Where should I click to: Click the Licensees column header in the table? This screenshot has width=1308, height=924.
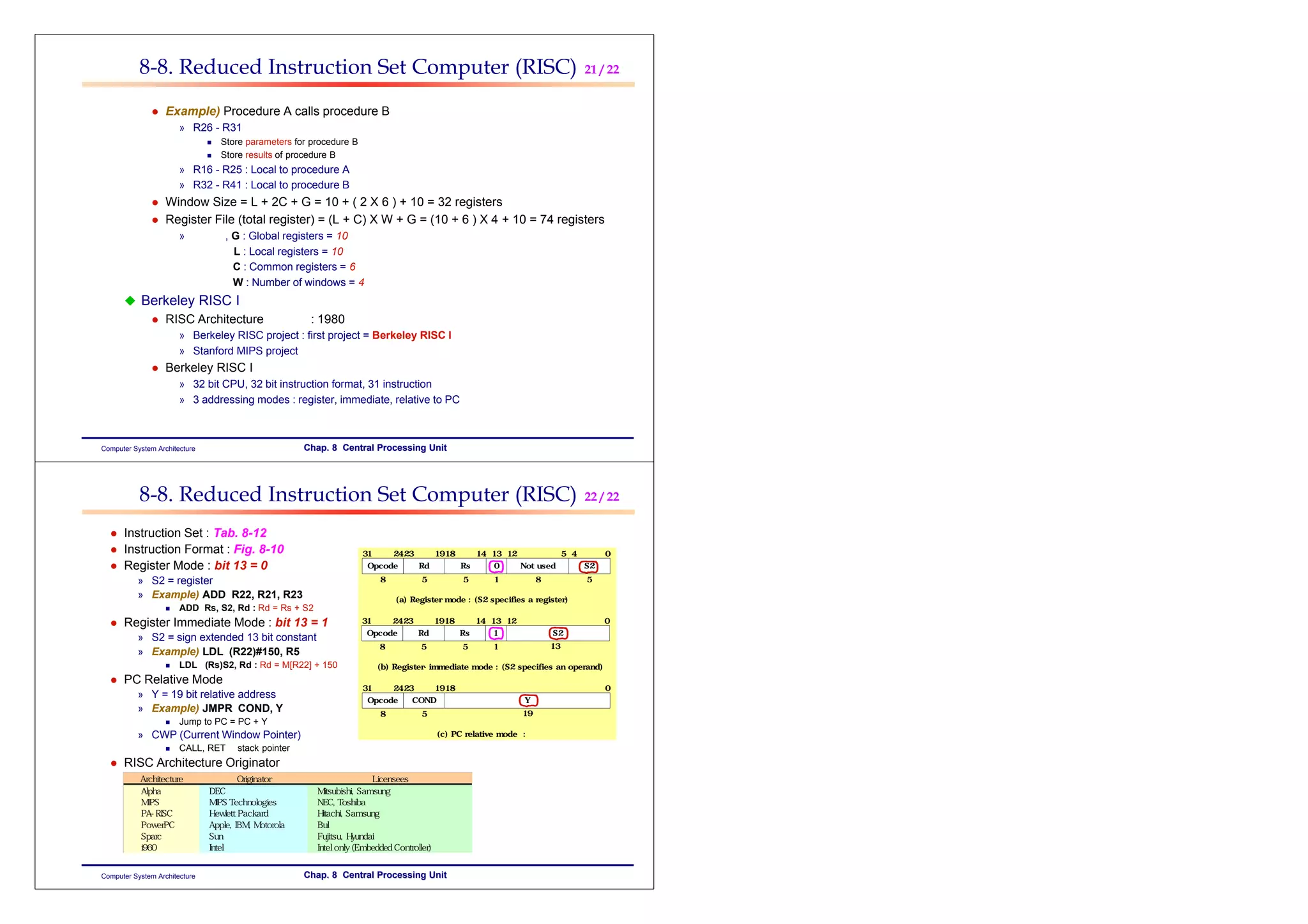pos(390,779)
